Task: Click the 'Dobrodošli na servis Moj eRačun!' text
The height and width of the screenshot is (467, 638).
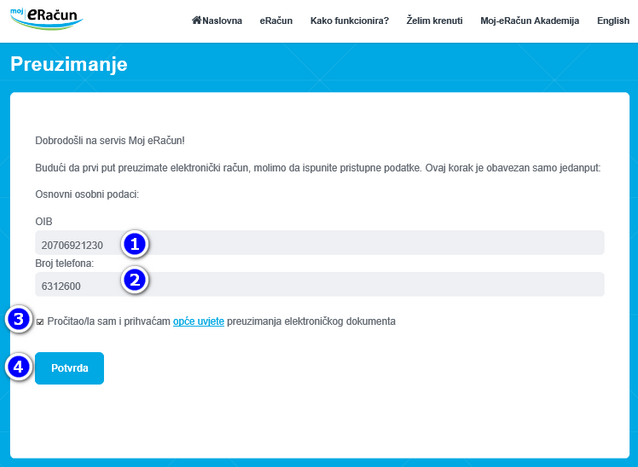Action: tap(110, 141)
